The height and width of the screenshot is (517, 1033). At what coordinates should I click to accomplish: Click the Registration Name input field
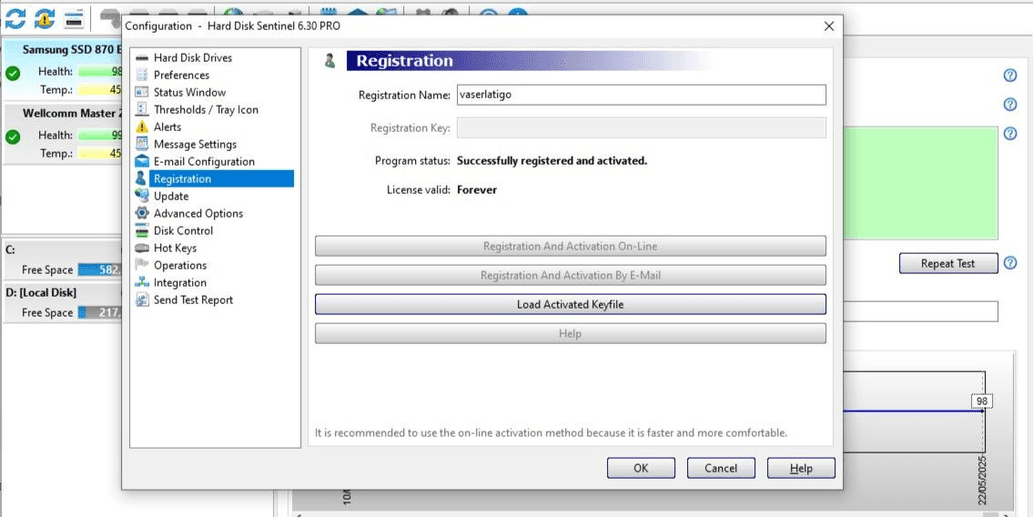(x=641, y=94)
